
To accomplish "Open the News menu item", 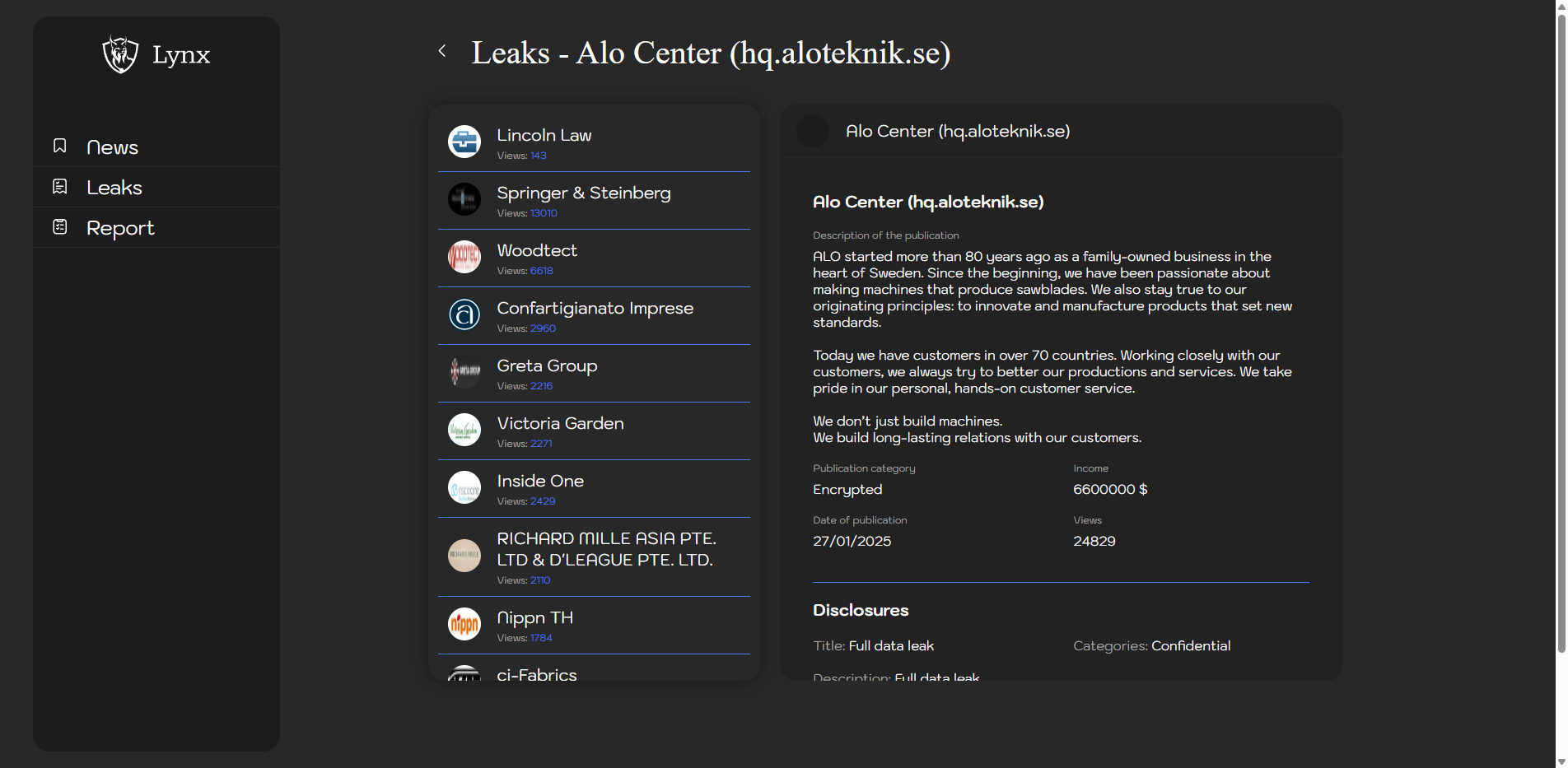I will [x=112, y=147].
